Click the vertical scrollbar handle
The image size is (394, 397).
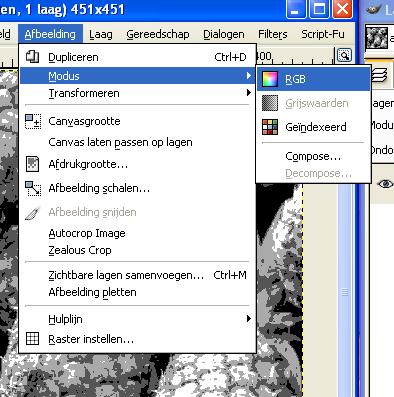[x=345, y=292]
